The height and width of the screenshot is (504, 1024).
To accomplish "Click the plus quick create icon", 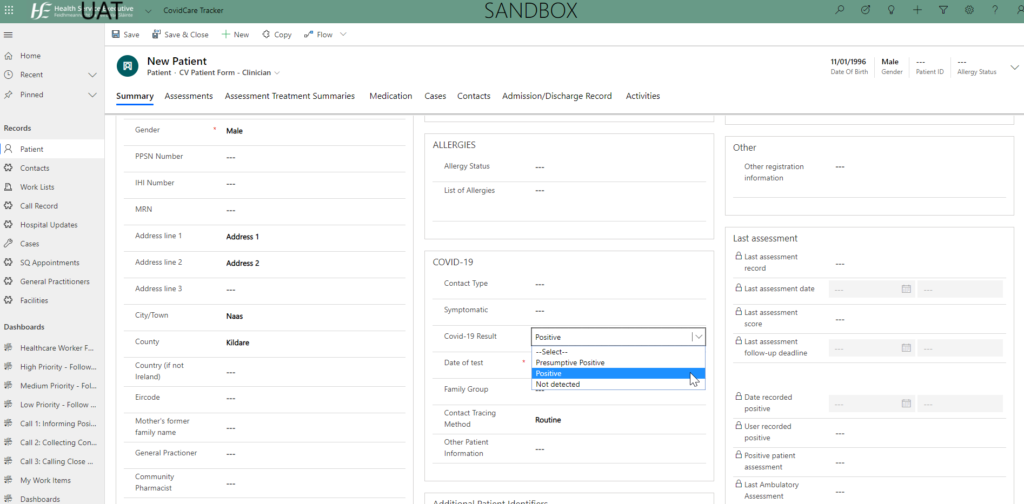I will 917,10.
